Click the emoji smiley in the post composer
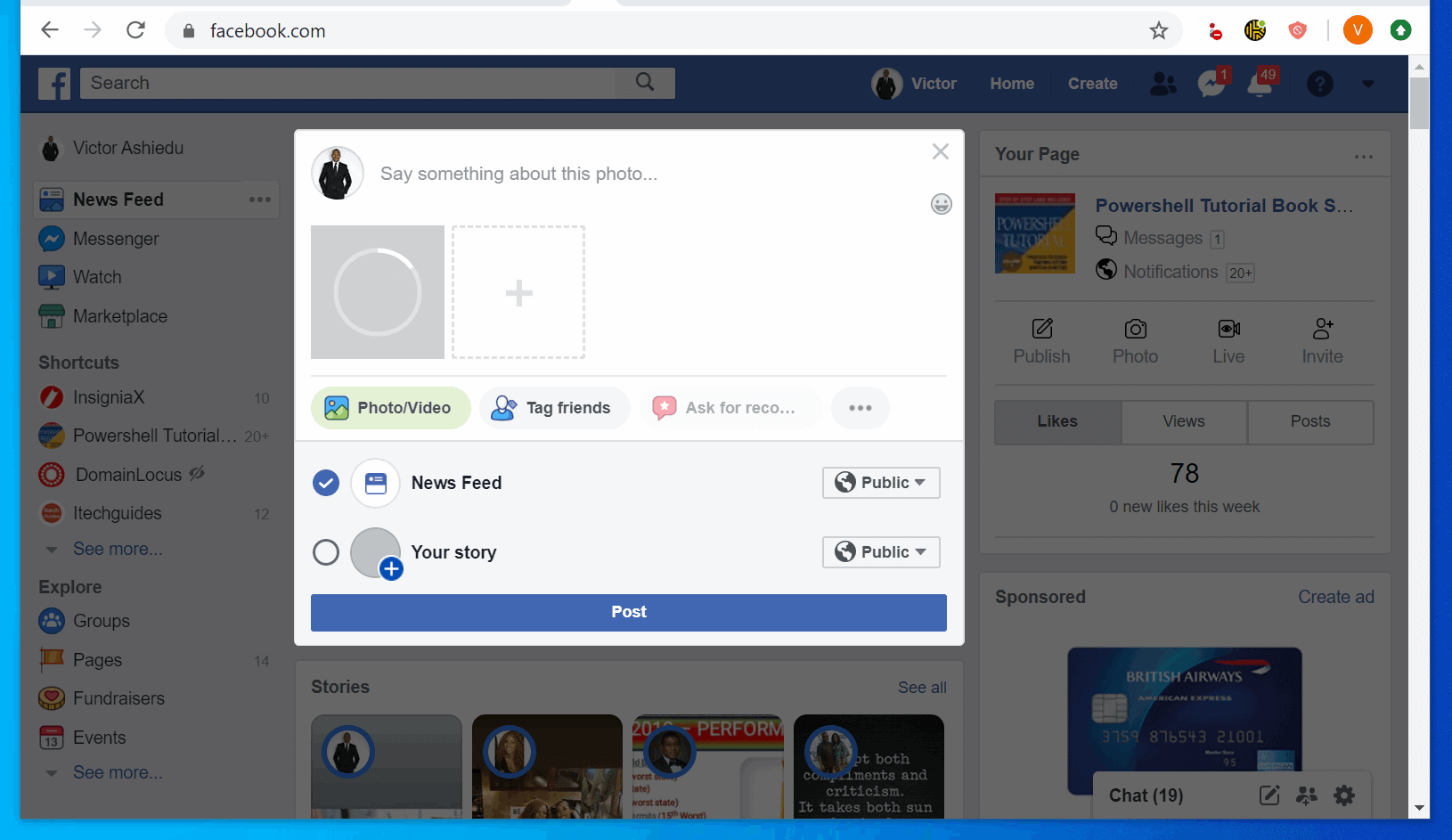The height and width of the screenshot is (840, 1452). [941, 204]
